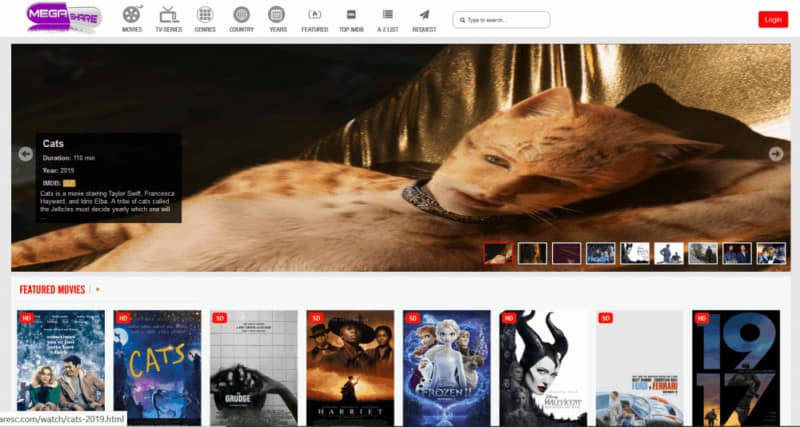Click the Cats description paragraph in caption

pos(107,202)
